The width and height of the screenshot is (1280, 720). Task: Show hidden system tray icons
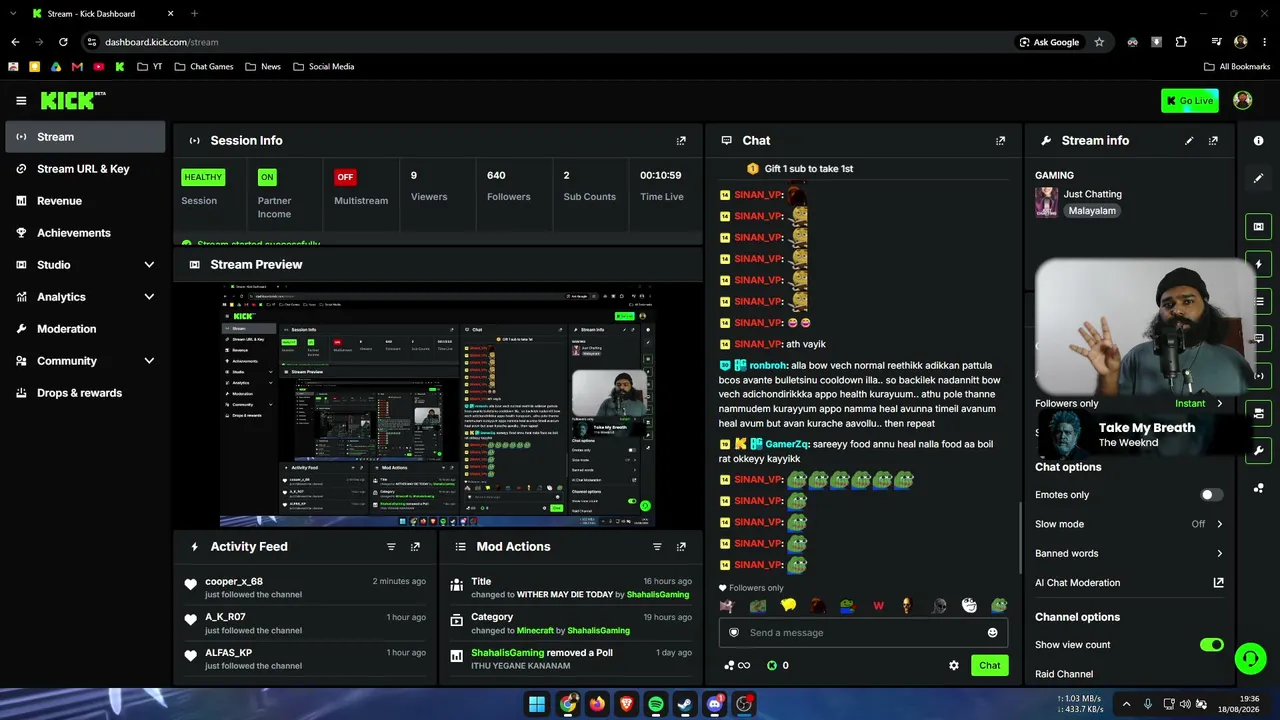click(1126, 704)
